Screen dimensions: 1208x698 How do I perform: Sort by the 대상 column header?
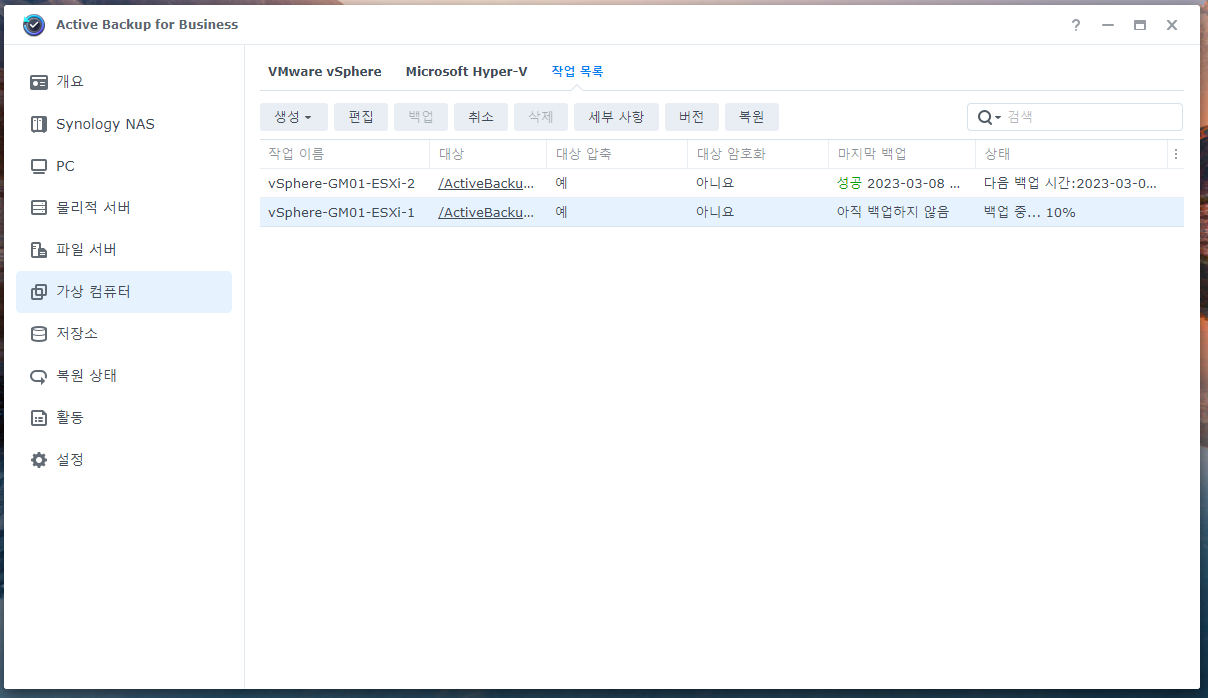[488, 154]
